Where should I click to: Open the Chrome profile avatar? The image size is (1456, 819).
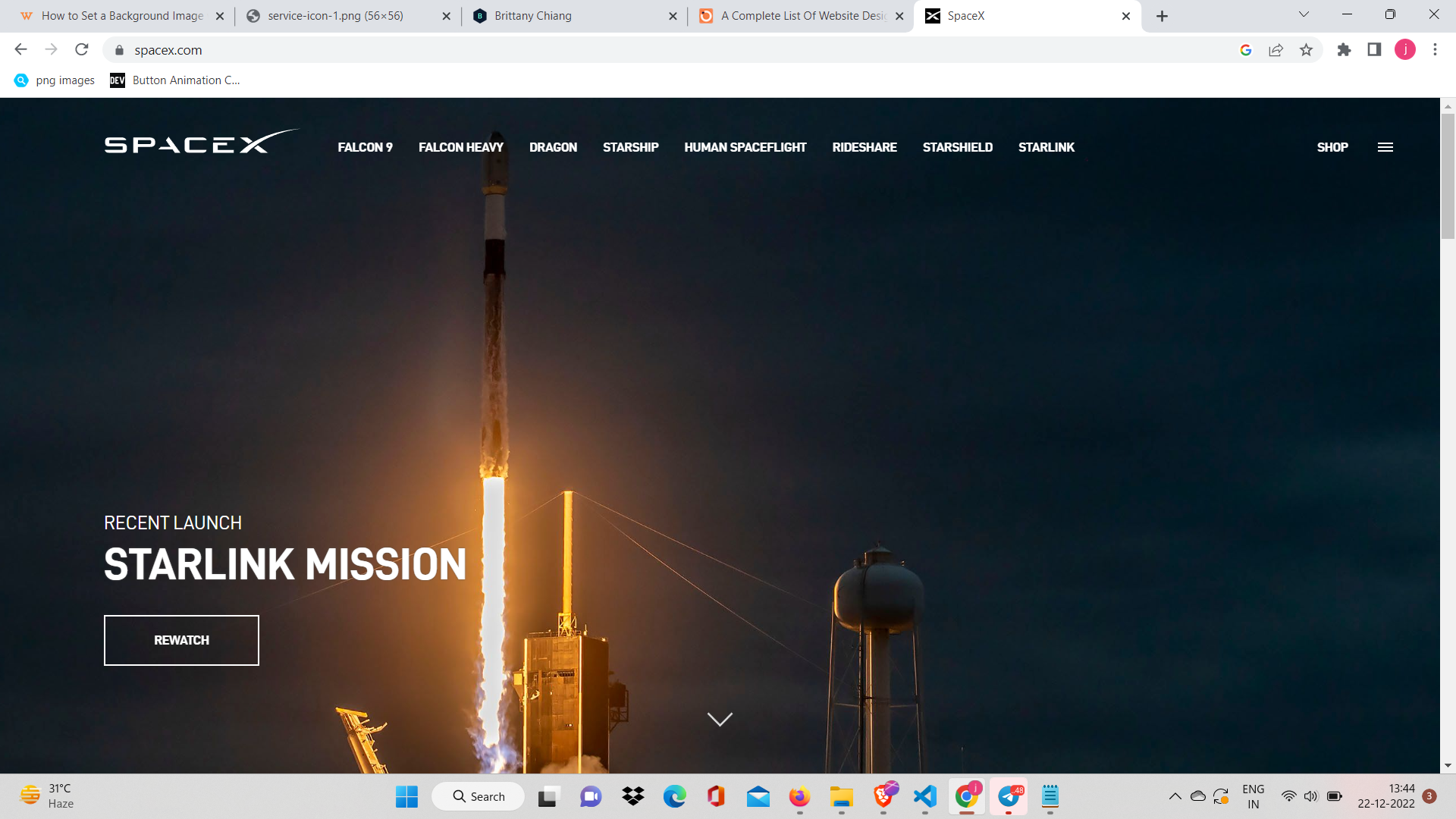point(1404,50)
